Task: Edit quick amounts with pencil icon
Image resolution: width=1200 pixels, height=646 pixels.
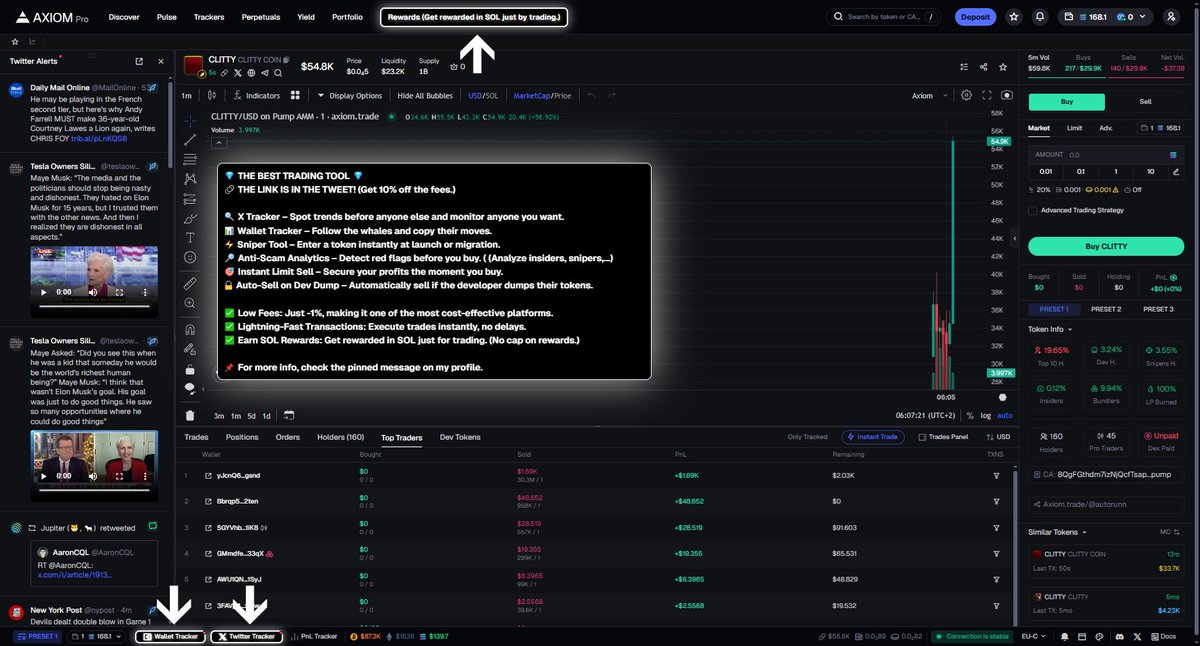Action: tap(1175, 172)
